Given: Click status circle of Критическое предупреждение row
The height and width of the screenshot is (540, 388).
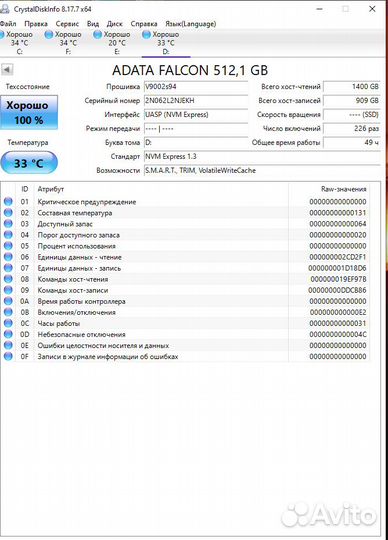Looking at the screenshot, I should pos(8,201).
